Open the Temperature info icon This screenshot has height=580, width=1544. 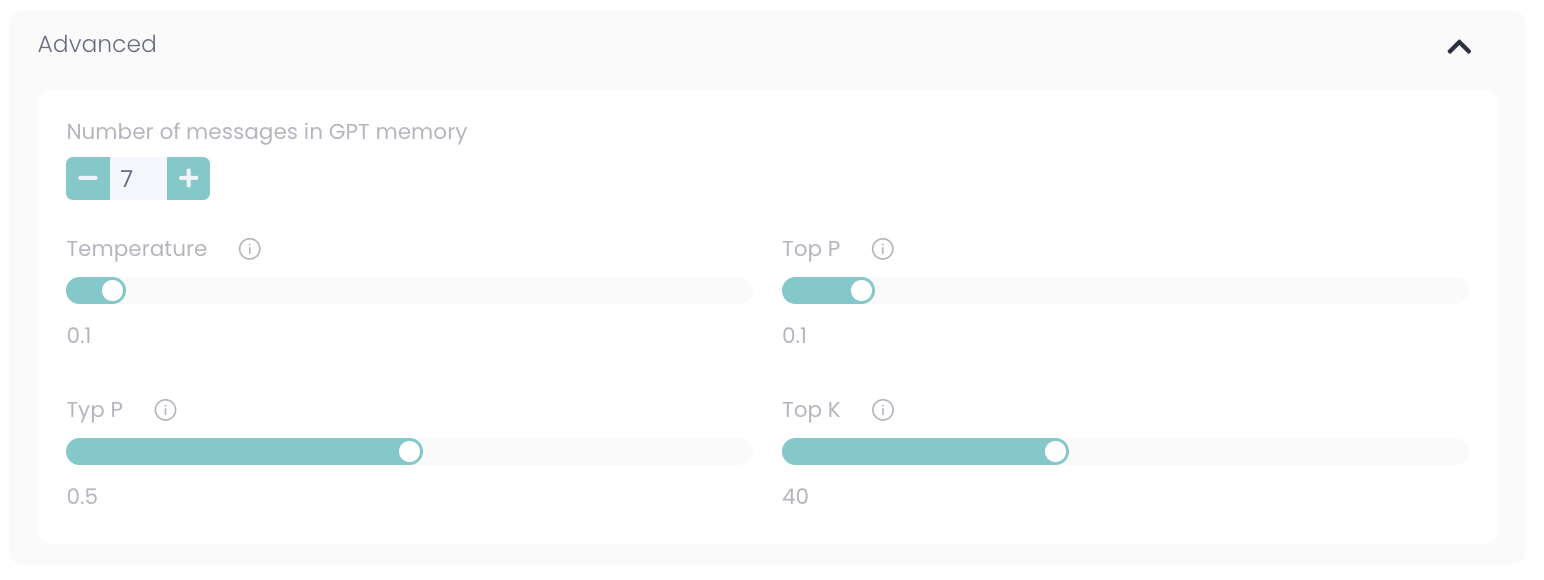click(x=250, y=249)
